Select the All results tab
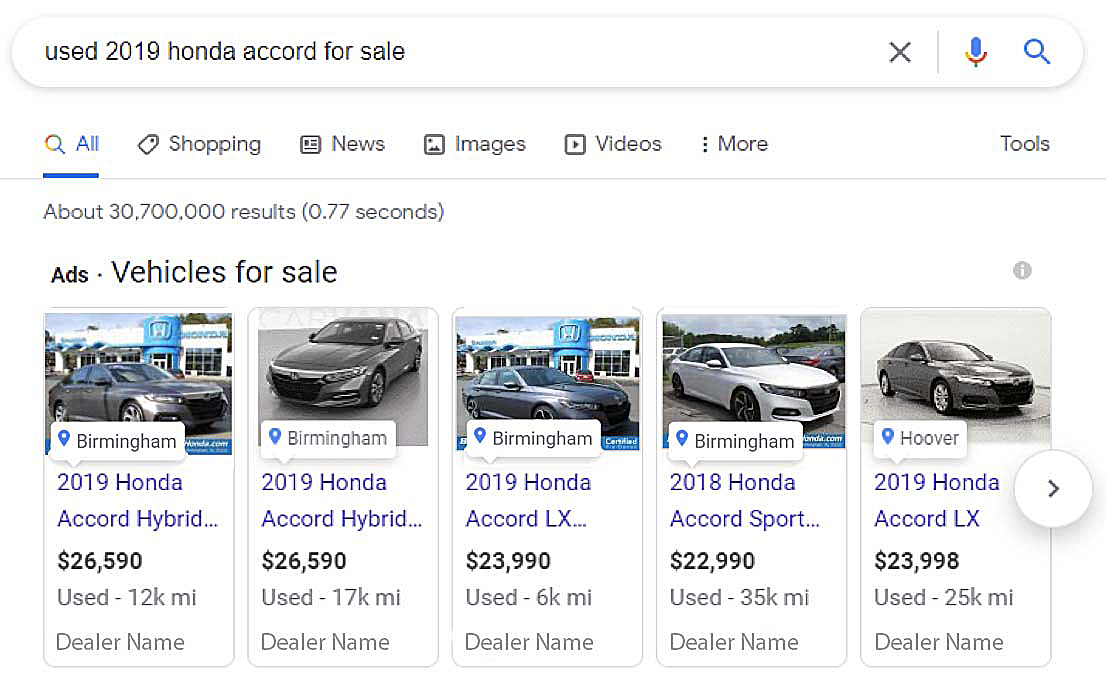 [72, 144]
